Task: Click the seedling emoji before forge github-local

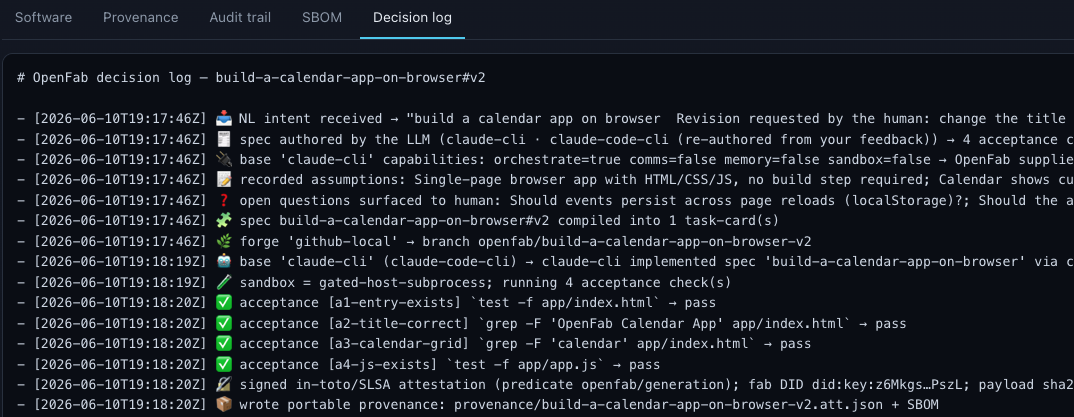Action: 223,242
